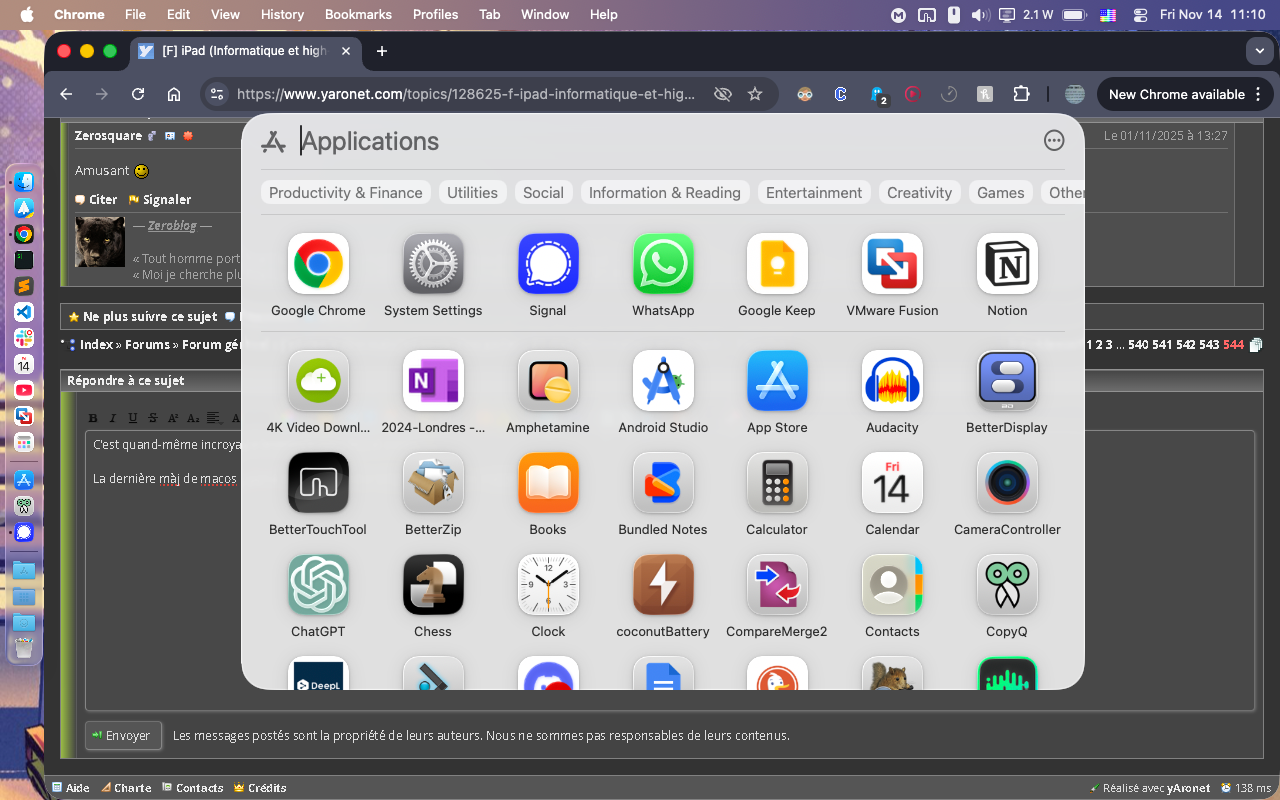
Task: Click the Envoyer button
Action: [123, 736]
